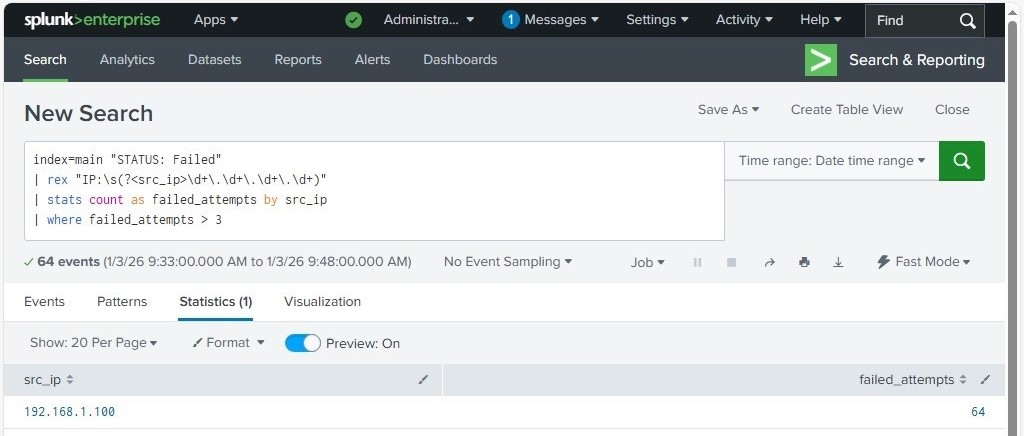Click the failed_attempts value 64
This screenshot has height=436, width=1024.
pyautogui.click(x=978, y=412)
